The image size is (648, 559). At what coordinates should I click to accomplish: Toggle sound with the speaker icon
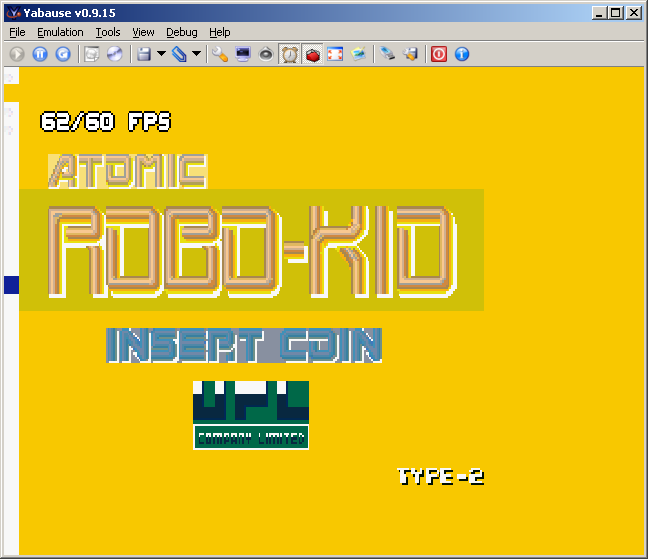click(x=266, y=54)
